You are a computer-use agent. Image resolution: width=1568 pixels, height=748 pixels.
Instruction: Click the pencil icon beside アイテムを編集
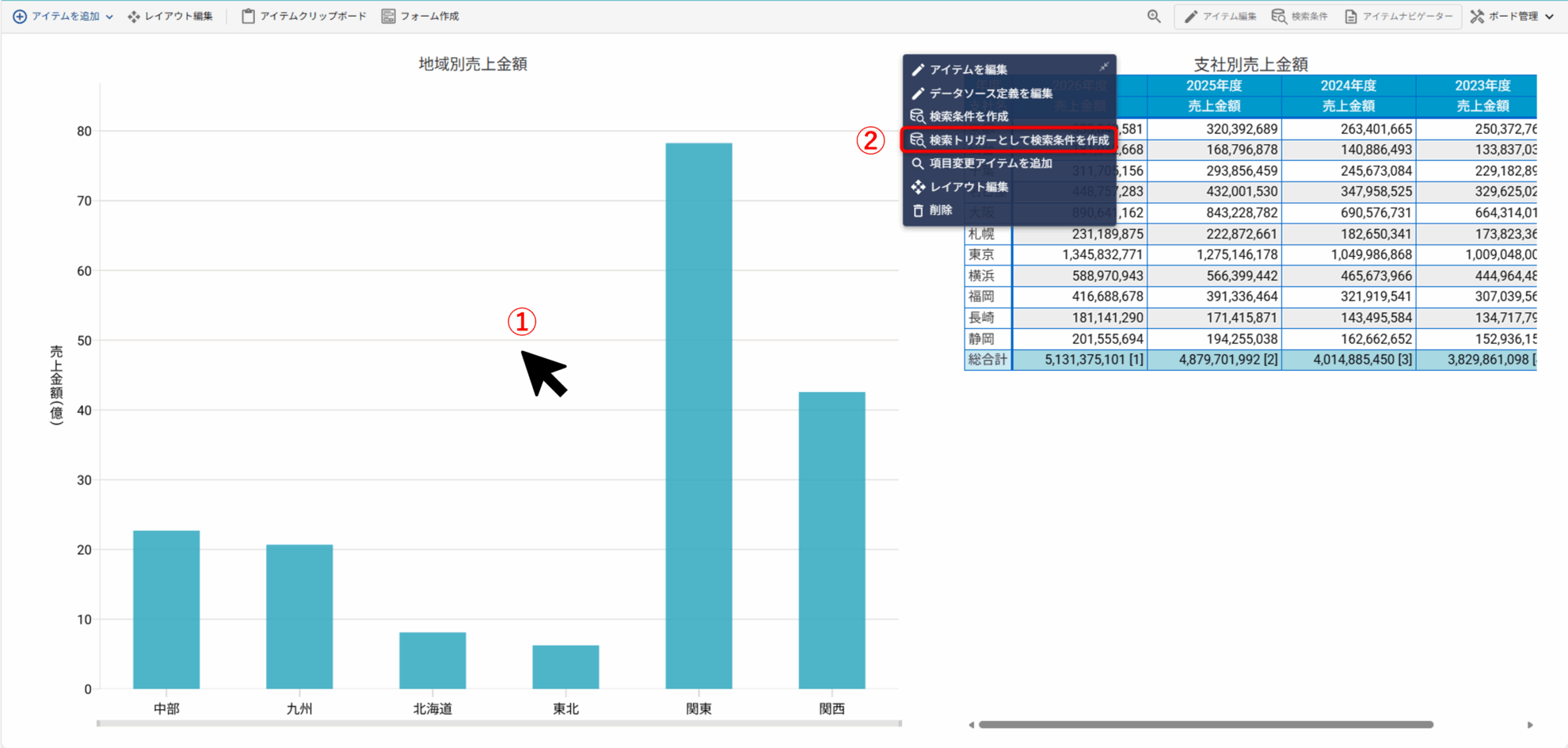click(919, 69)
